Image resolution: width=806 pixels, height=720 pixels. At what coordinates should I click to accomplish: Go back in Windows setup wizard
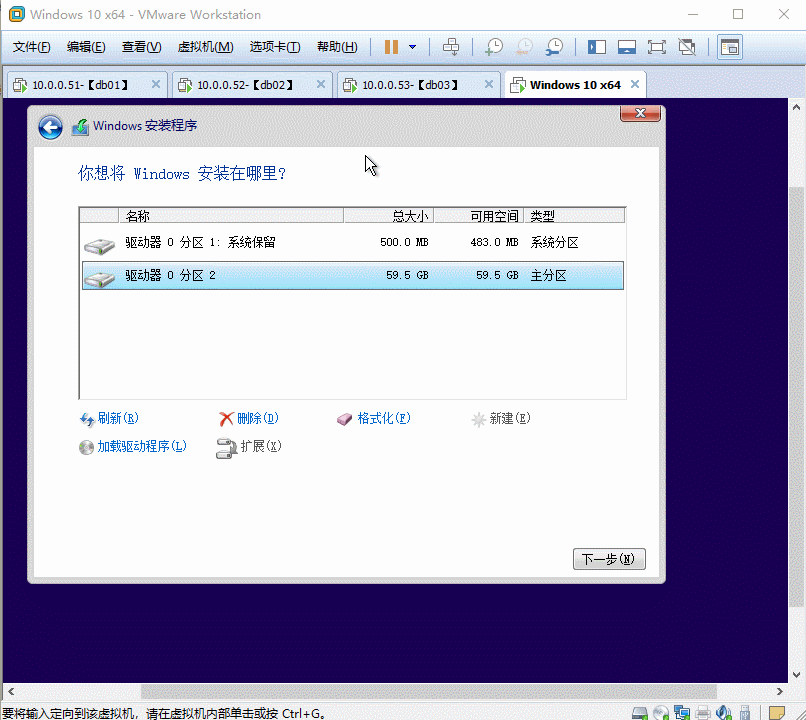[x=50, y=127]
